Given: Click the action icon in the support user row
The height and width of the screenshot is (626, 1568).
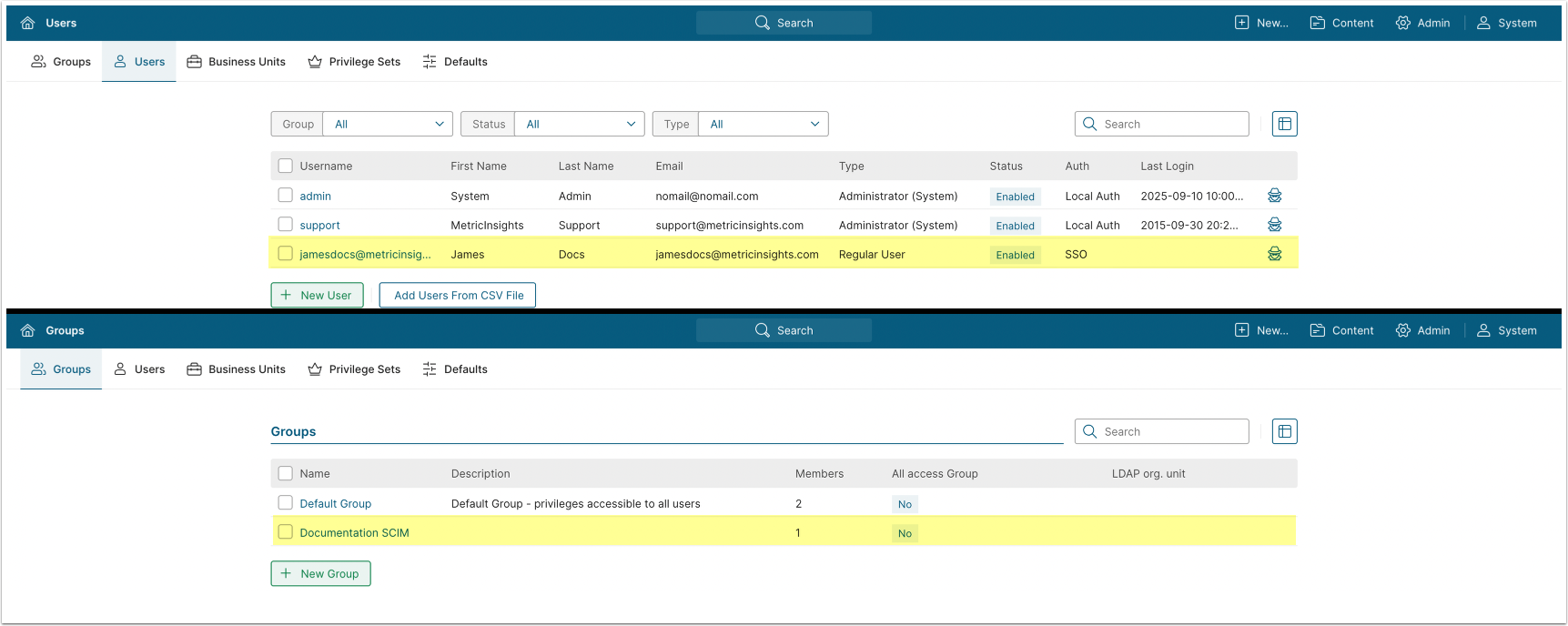Looking at the screenshot, I should [1274, 225].
